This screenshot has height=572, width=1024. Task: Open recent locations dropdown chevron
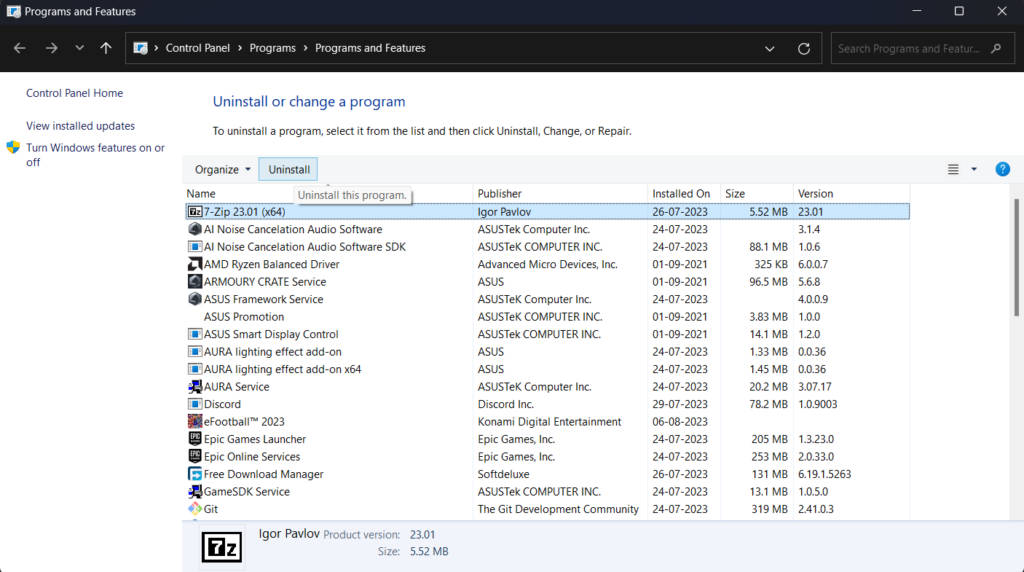tap(79, 48)
